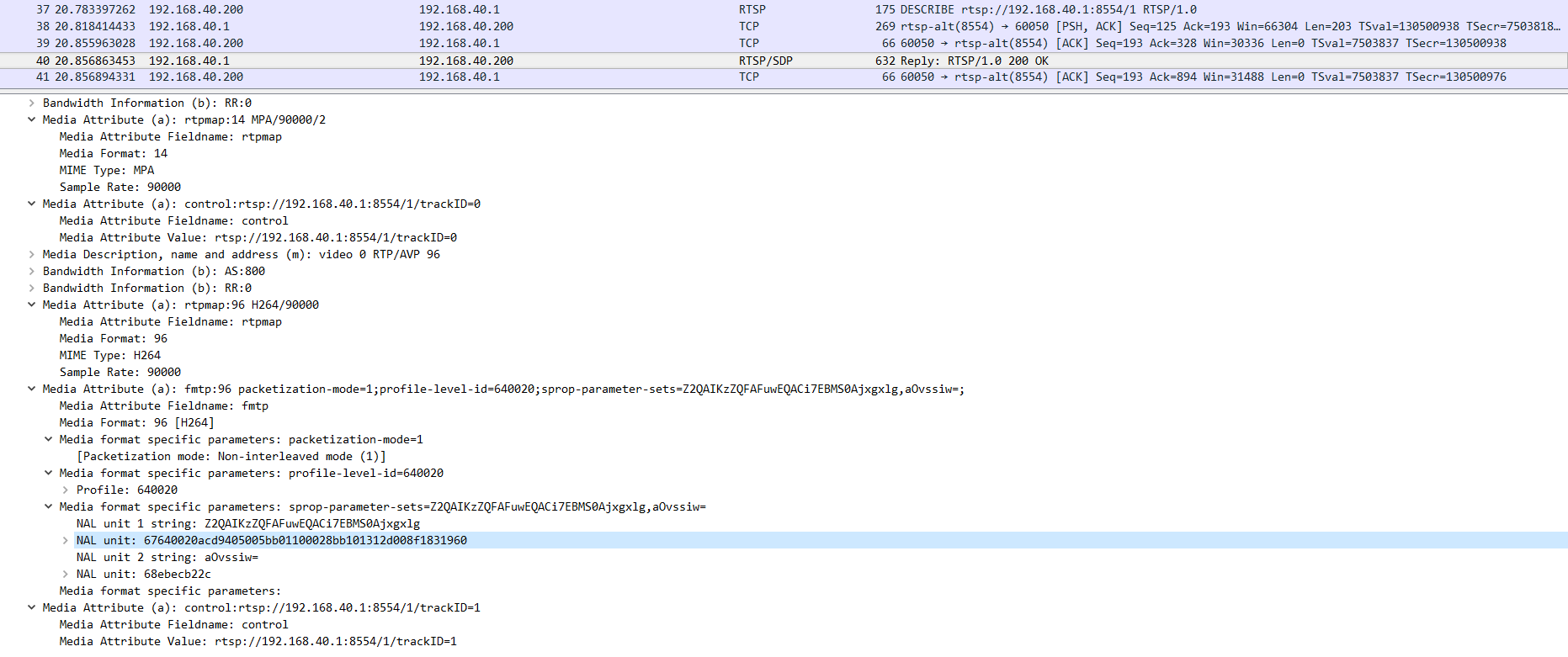Select 'Sample Rate: 90000' under H264
The height and width of the screenshot is (657, 1568).
click(120, 372)
